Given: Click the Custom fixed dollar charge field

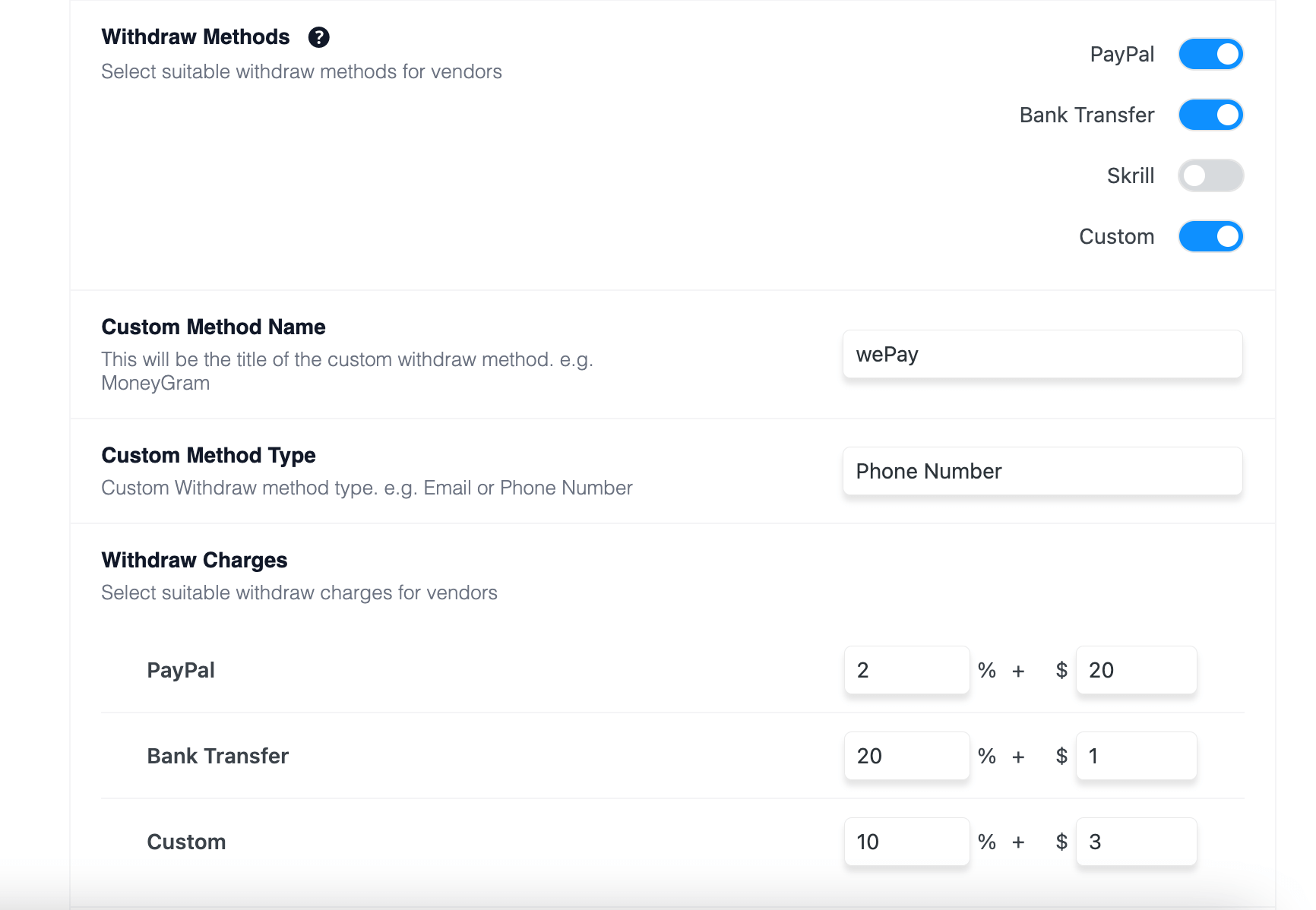Looking at the screenshot, I should [x=1135, y=842].
